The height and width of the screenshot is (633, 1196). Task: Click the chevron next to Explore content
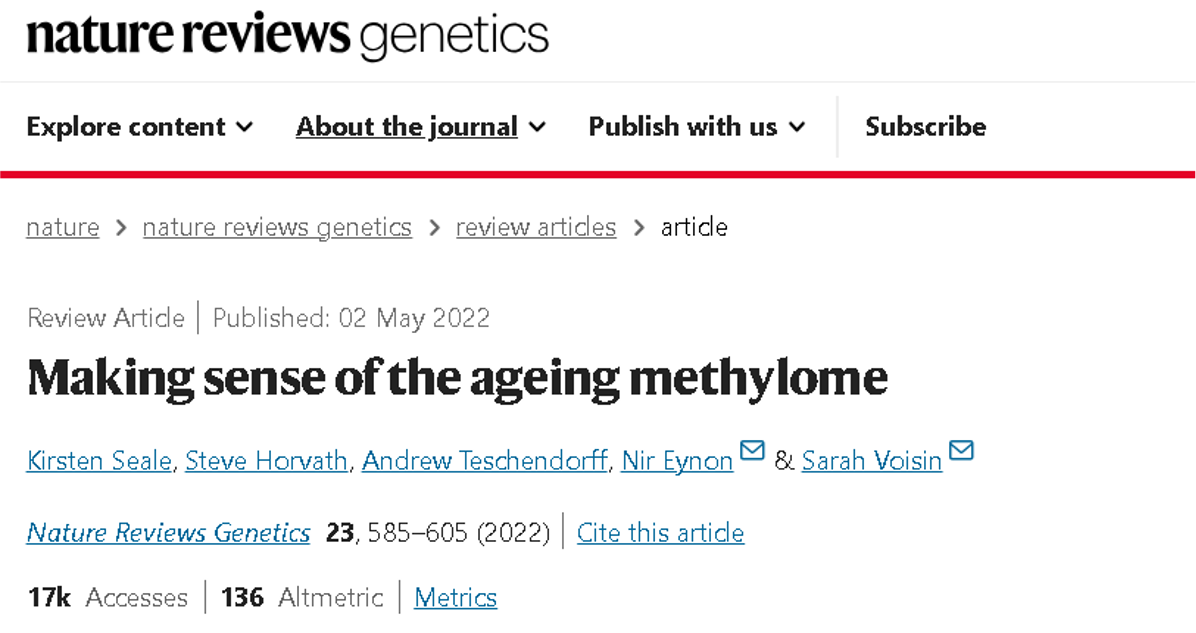tap(244, 128)
